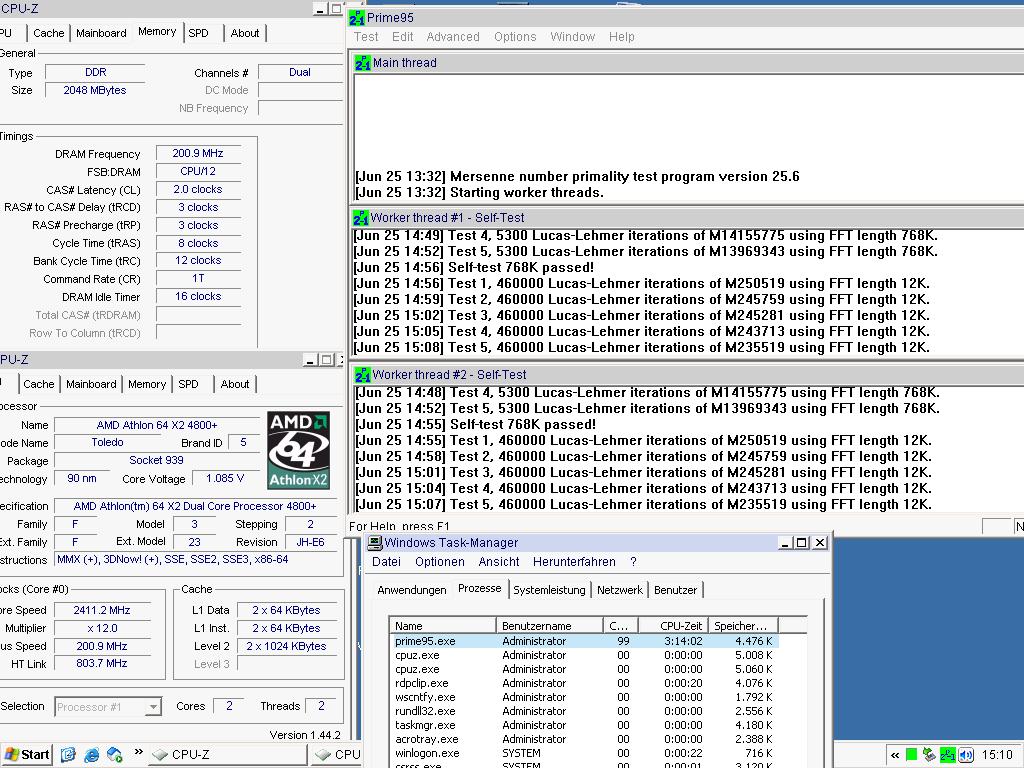This screenshot has width=1024, height=768.
Task: Select SPD tab in lower CPU-Z window
Action: click(x=188, y=384)
